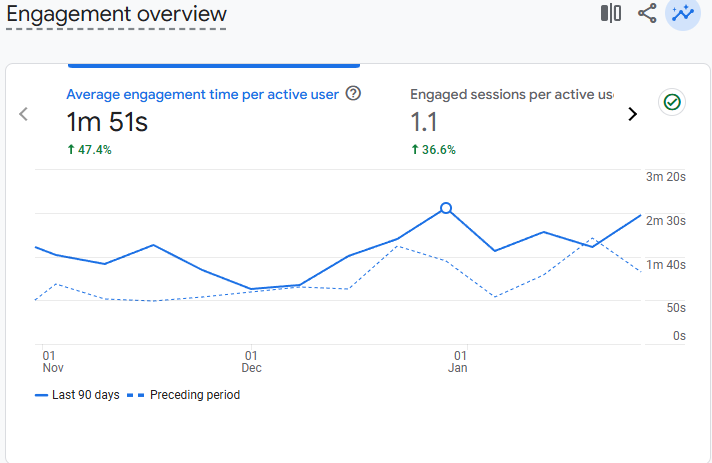This screenshot has width=712, height=463.
Task: Show next metrics with right chevron
Action: (x=632, y=114)
